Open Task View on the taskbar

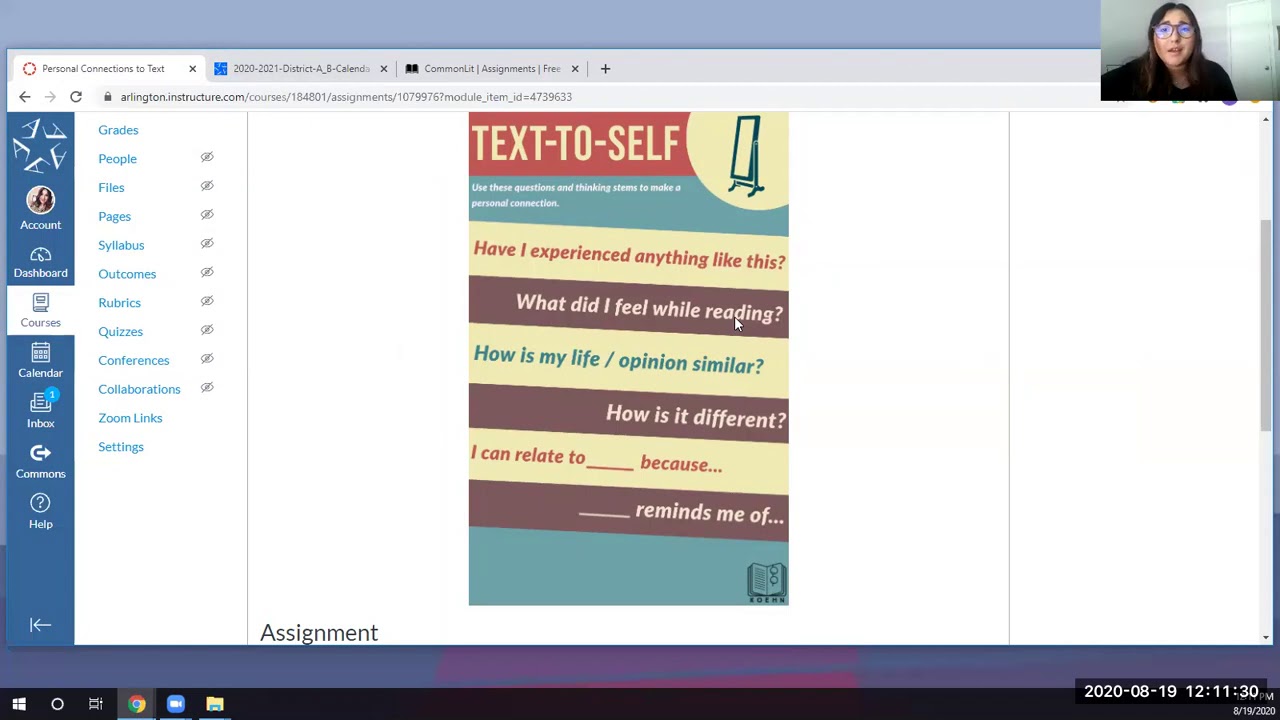point(96,704)
